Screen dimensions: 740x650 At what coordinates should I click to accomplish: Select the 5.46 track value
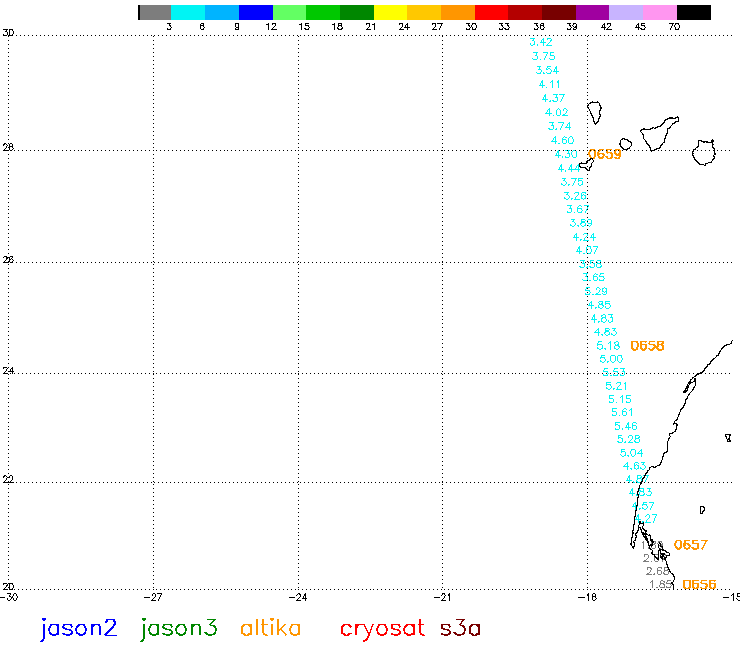[626, 426]
